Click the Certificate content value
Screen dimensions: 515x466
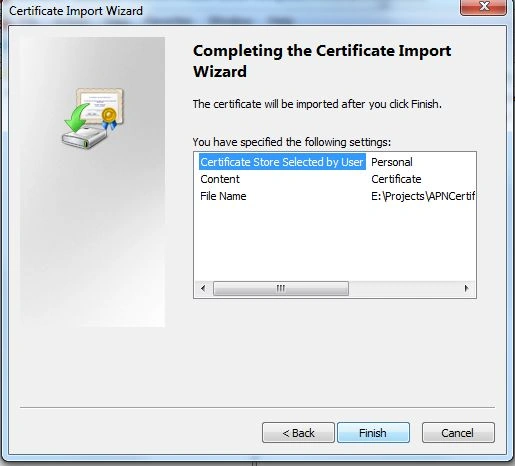pos(396,179)
